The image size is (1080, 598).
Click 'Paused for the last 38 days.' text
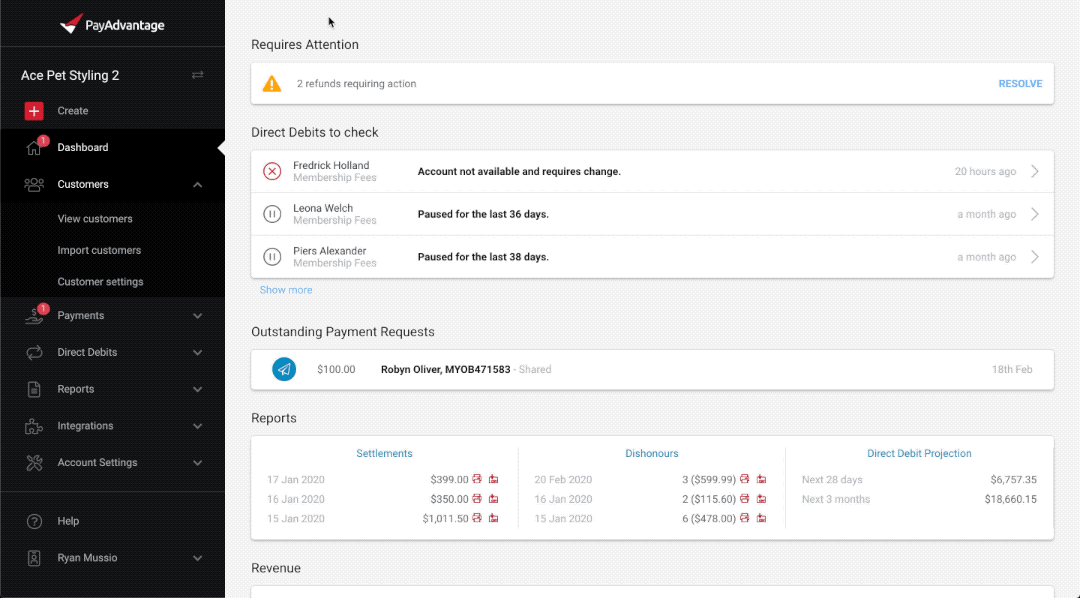point(483,257)
